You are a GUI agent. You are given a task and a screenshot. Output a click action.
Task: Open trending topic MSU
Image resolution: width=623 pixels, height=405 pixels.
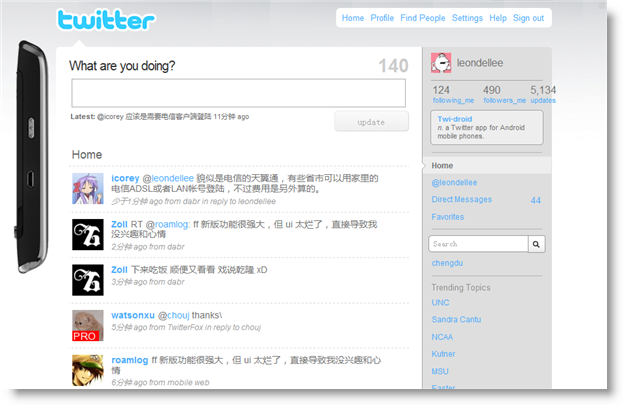tap(440, 371)
